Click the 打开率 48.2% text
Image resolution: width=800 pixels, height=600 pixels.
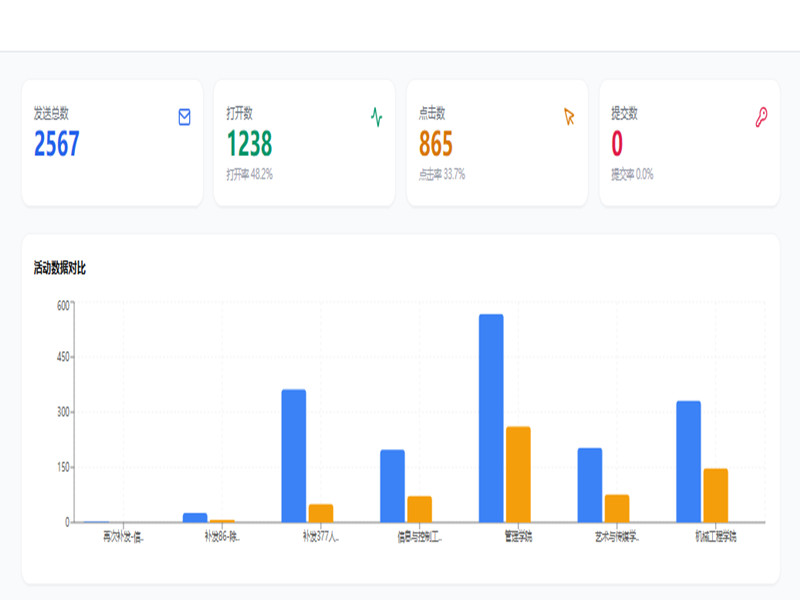tap(249, 174)
